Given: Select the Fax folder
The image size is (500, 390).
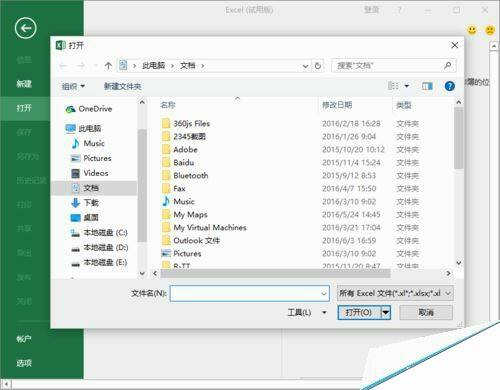Looking at the screenshot, I should pyautogui.click(x=174, y=189).
